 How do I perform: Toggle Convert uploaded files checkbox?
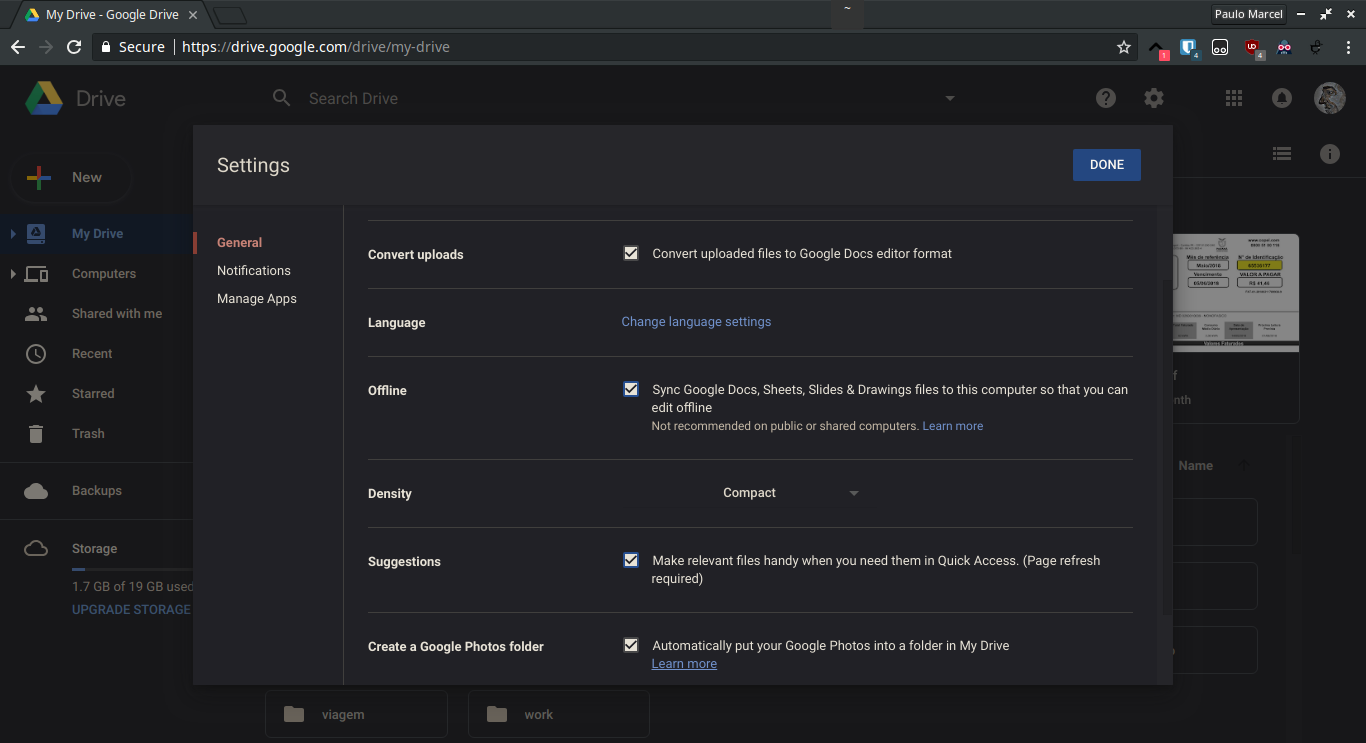631,253
